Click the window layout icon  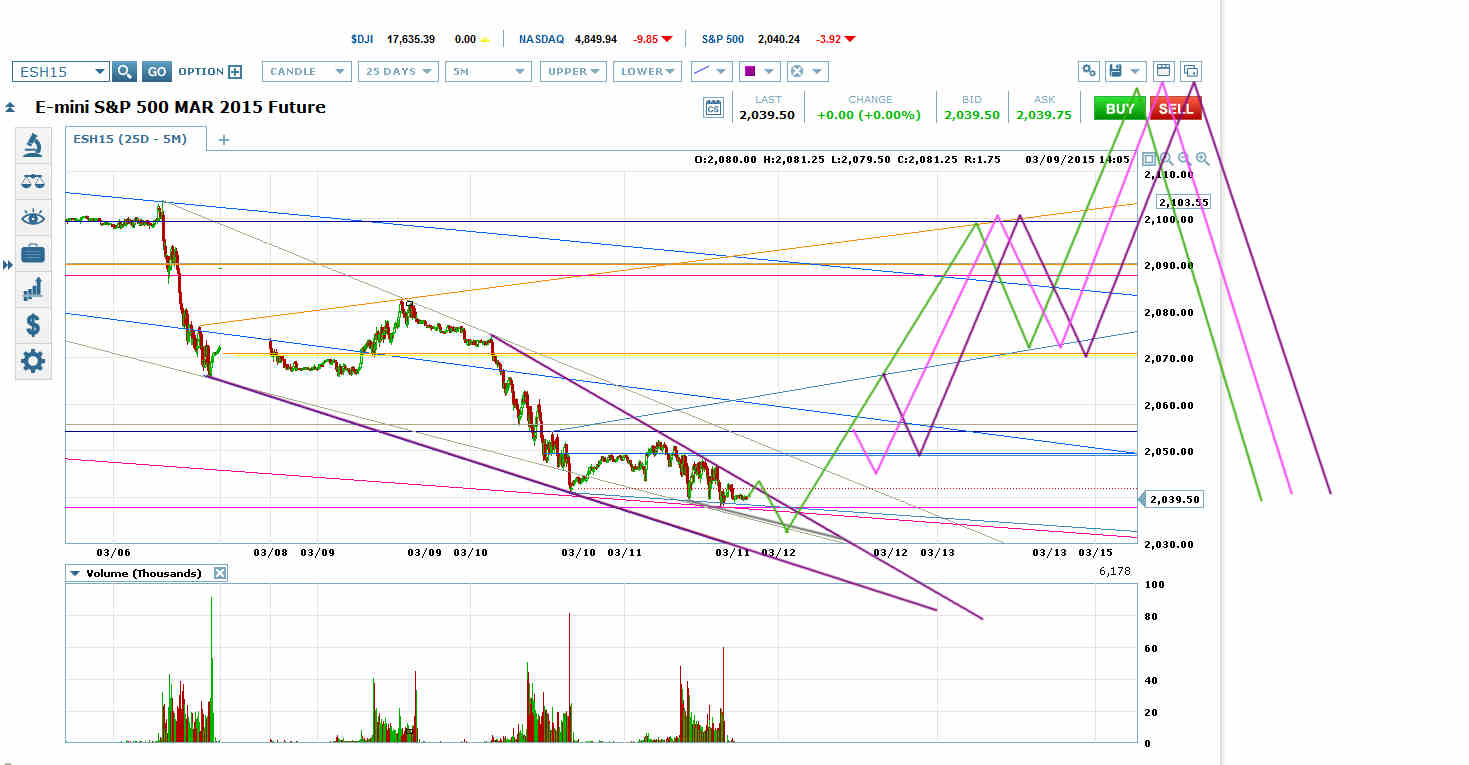coord(1163,71)
